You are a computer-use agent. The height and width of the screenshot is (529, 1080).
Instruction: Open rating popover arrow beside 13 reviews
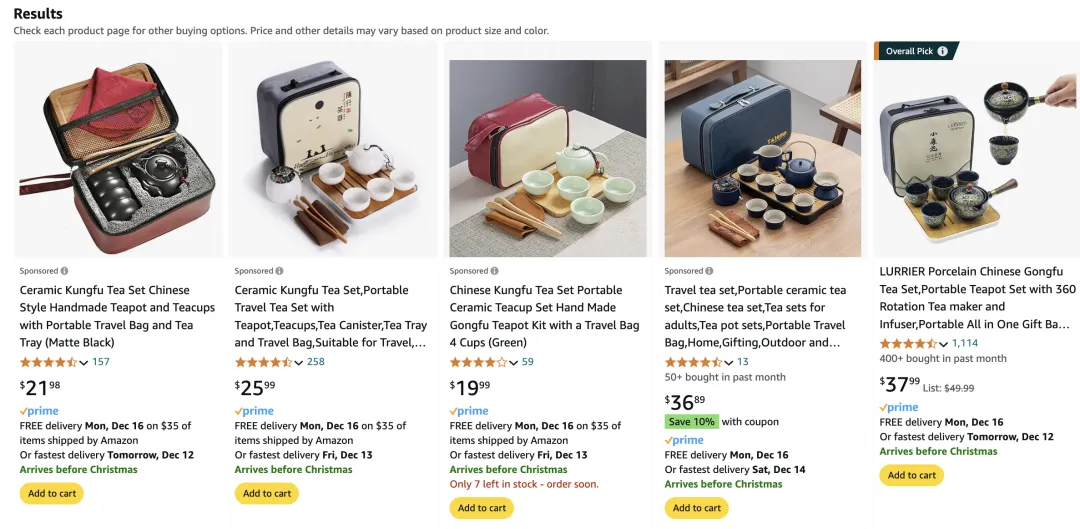coord(729,363)
